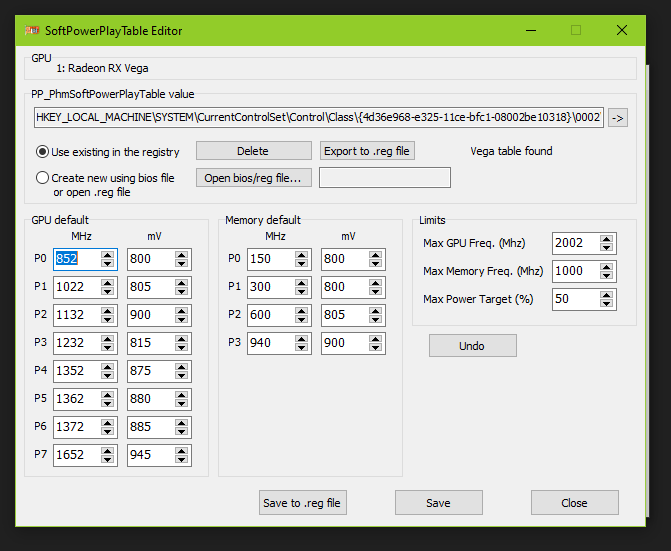
Task: Click the Save button
Action: point(439,503)
